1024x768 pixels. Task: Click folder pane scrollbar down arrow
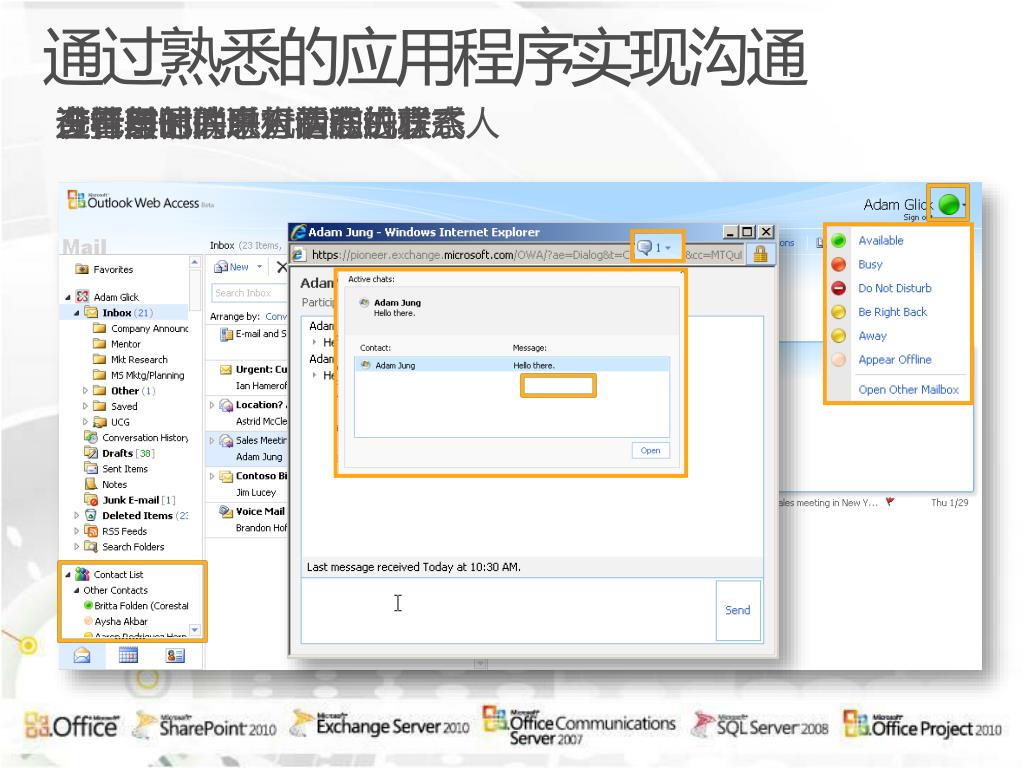pos(195,630)
